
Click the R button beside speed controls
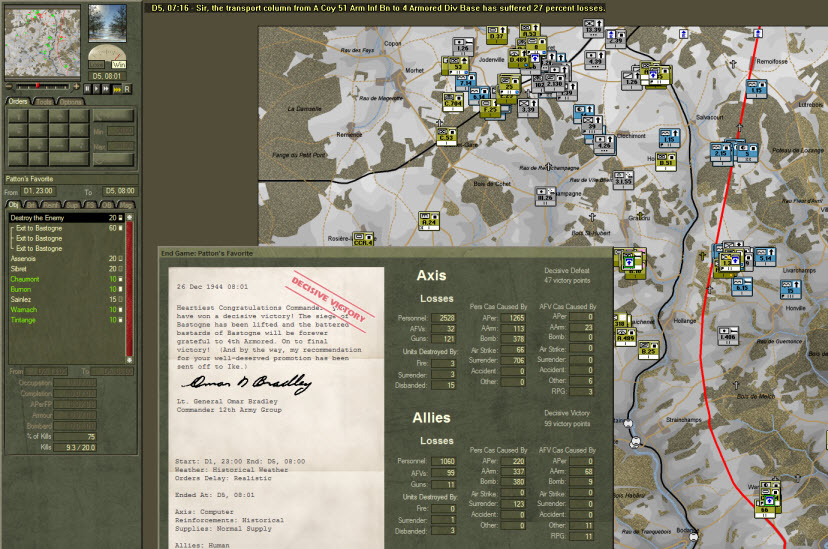coord(127,89)
